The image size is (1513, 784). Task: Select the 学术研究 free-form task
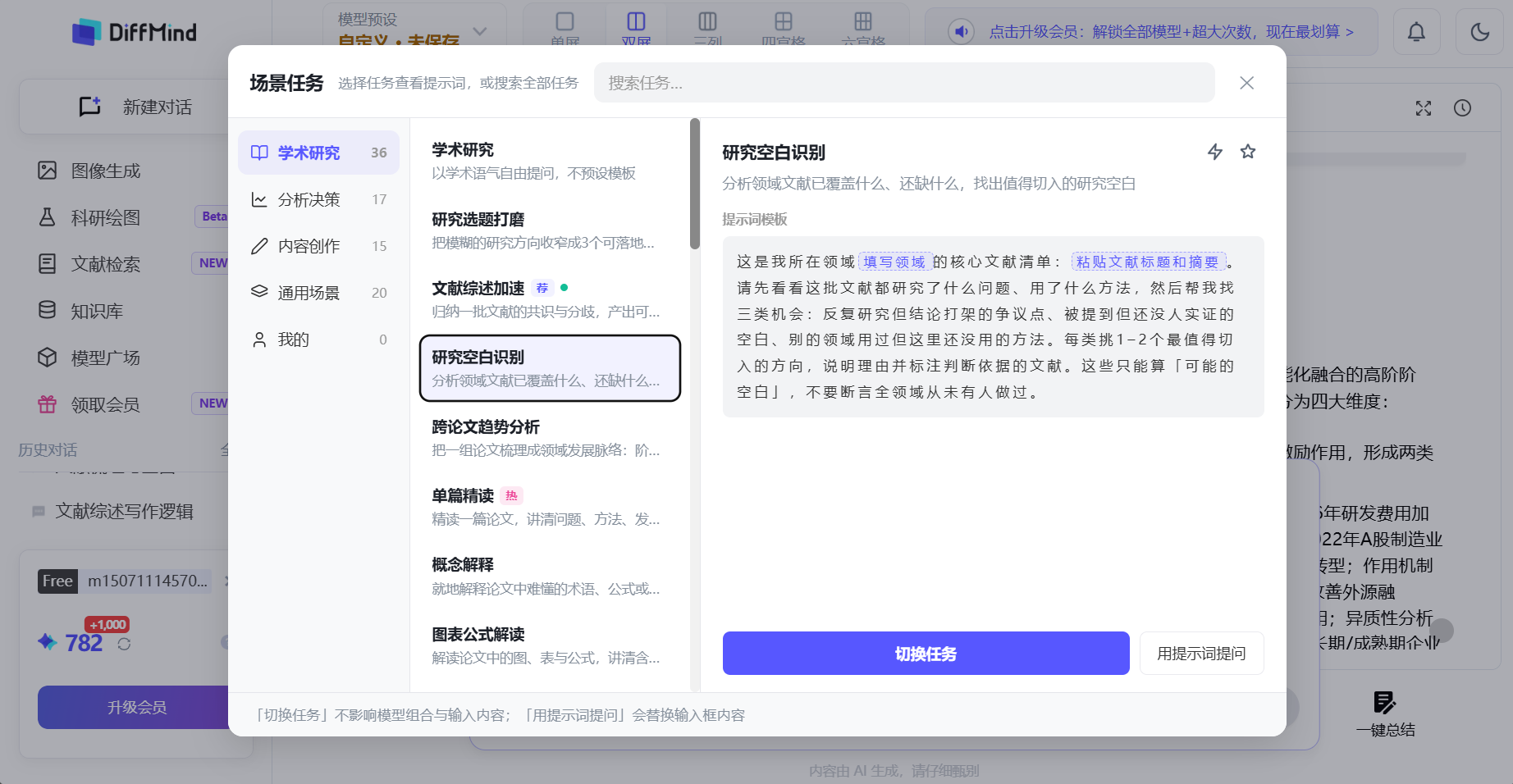[x=550, y=161]
